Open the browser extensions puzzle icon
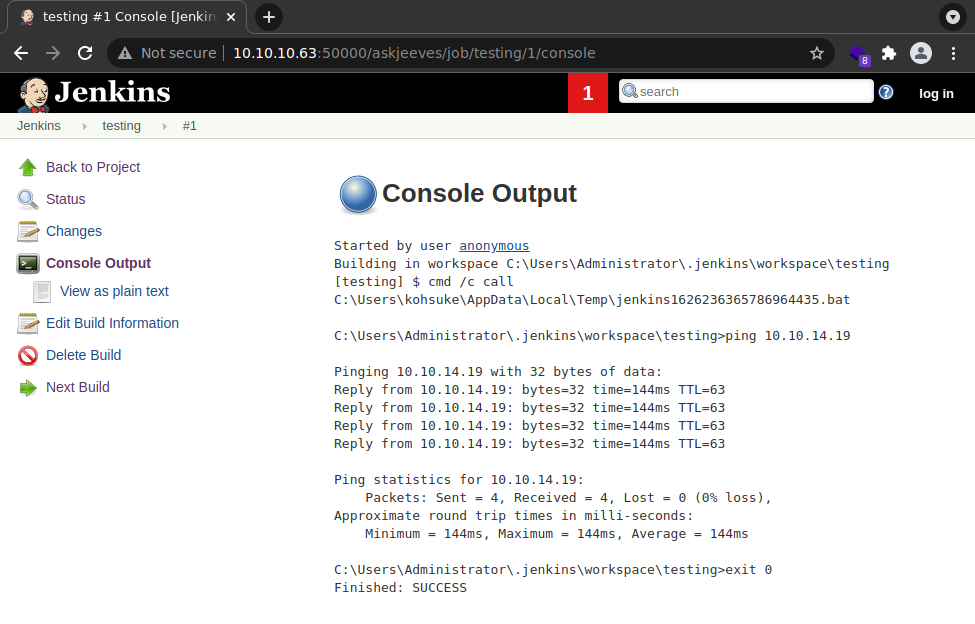Screen dimensions: 975x624 (x=888, y=53)
